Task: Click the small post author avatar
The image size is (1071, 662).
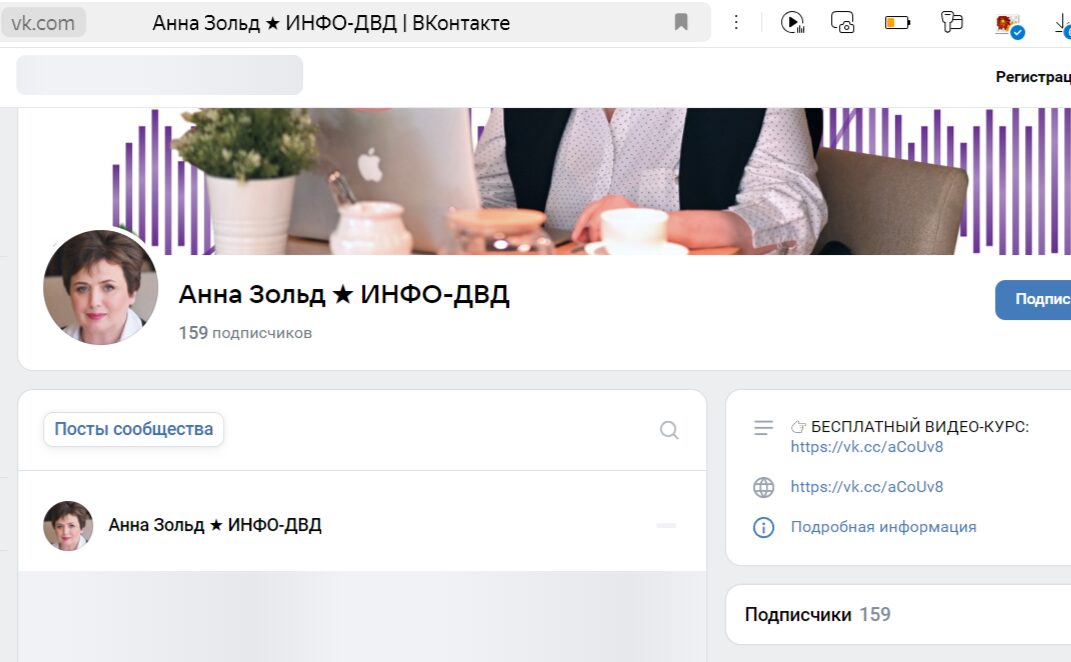Action: point(68,525)
